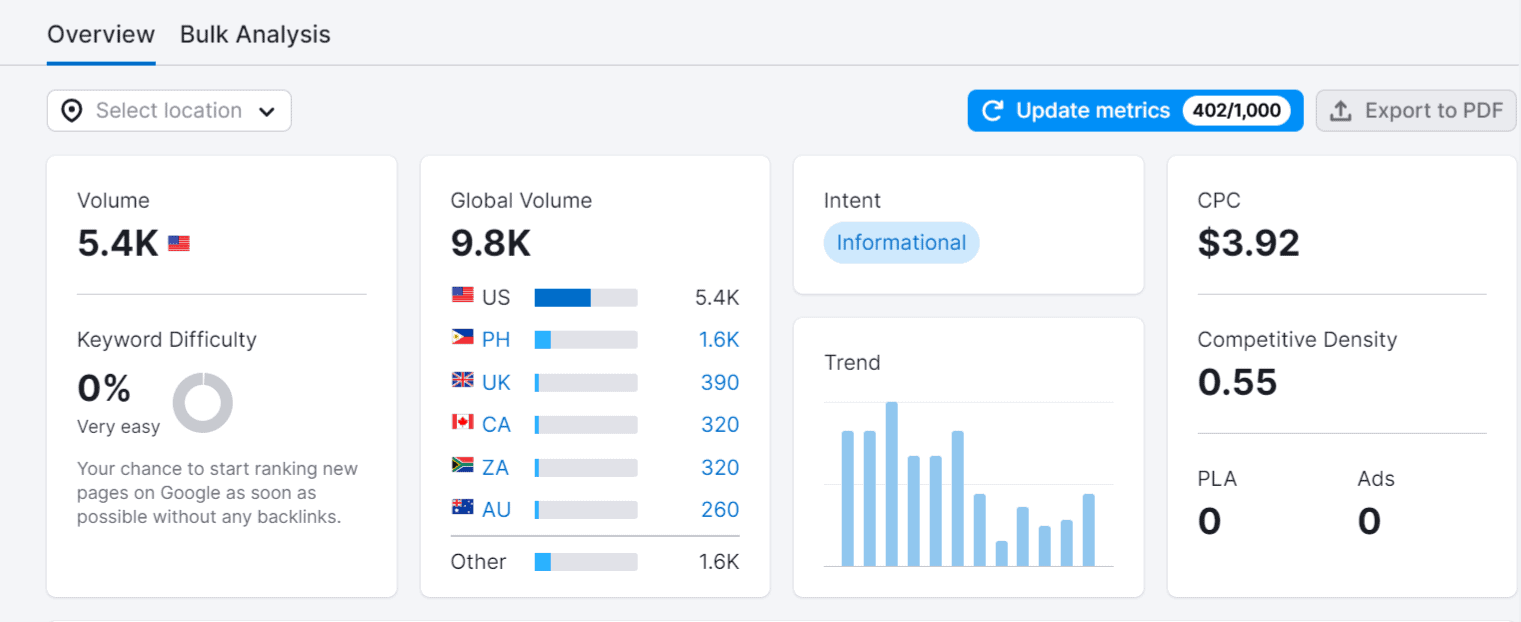The height and width of the screenshot is (622, 1521).
Task: Click the 1.6K Philippines volume value
Action: (719, 340)
